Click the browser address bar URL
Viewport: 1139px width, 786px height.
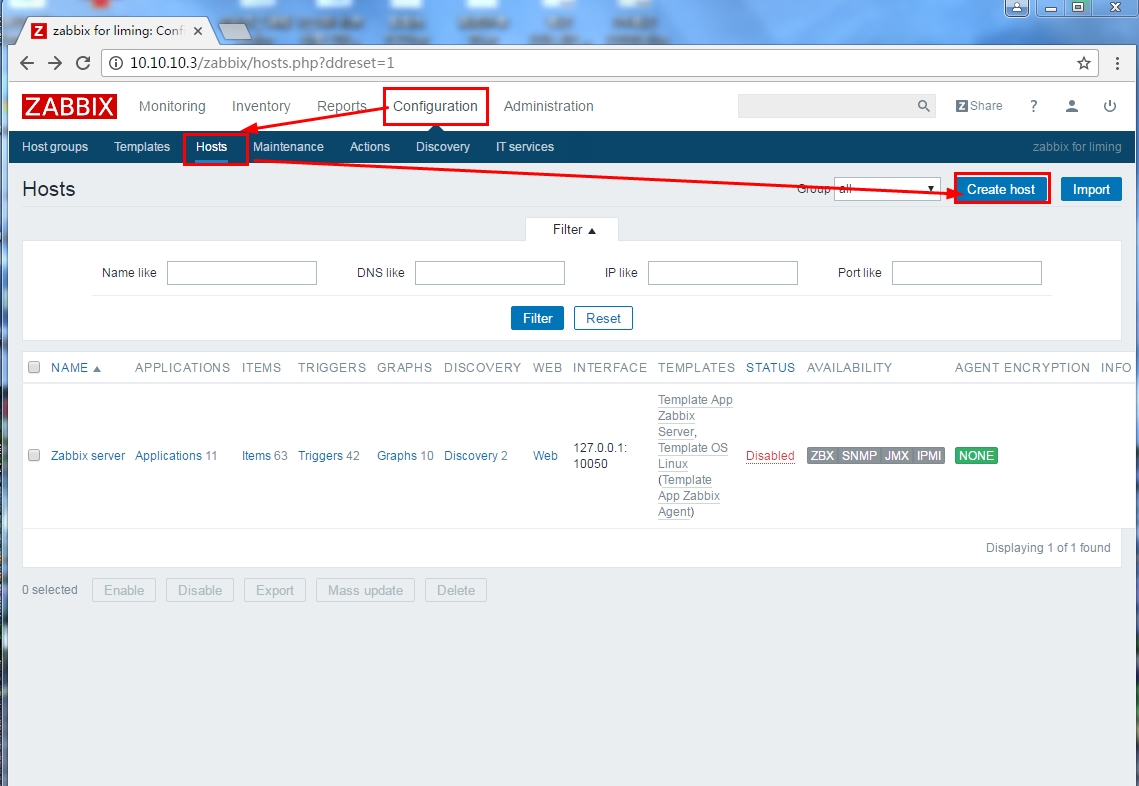(262, 63)
